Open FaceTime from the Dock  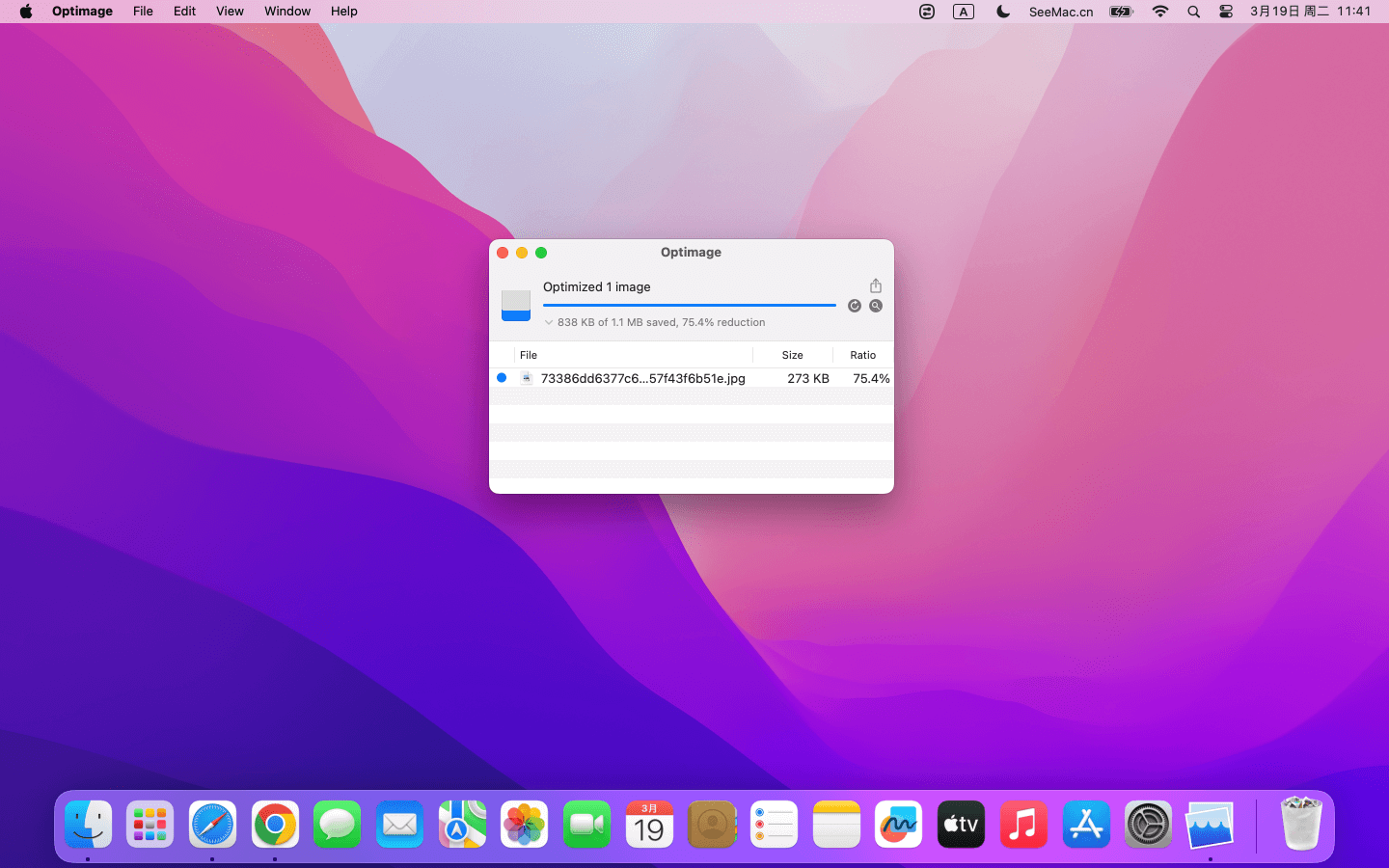pos(586,825)
